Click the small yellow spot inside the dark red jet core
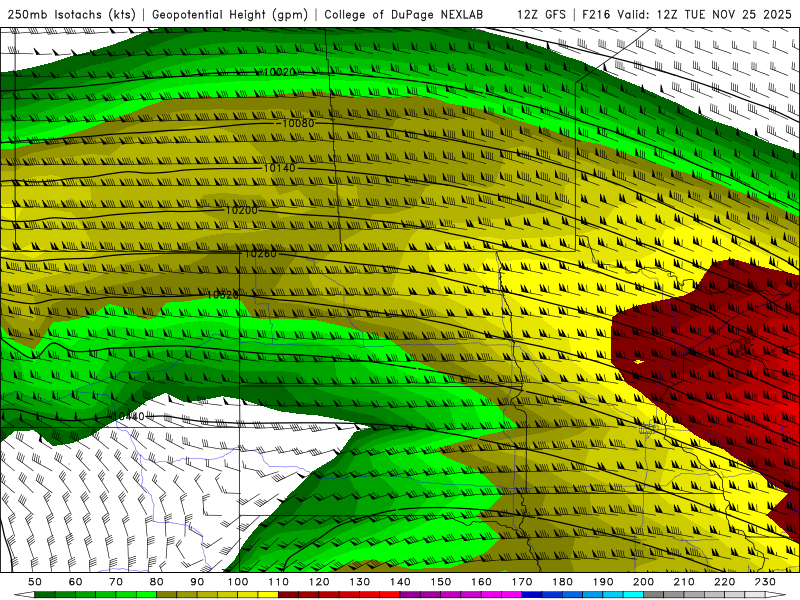Screen dimensions: 800x600 (x=638, y=362)
